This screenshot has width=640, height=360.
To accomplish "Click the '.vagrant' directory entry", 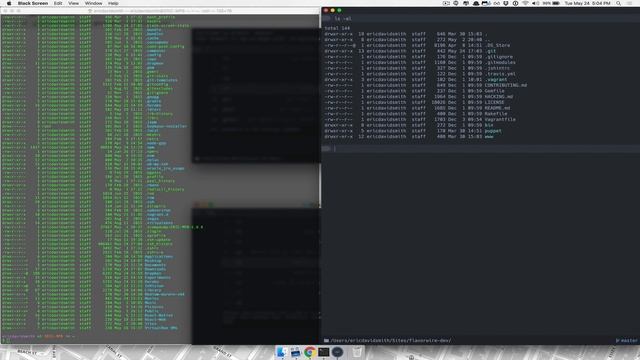I will (496, 80).
